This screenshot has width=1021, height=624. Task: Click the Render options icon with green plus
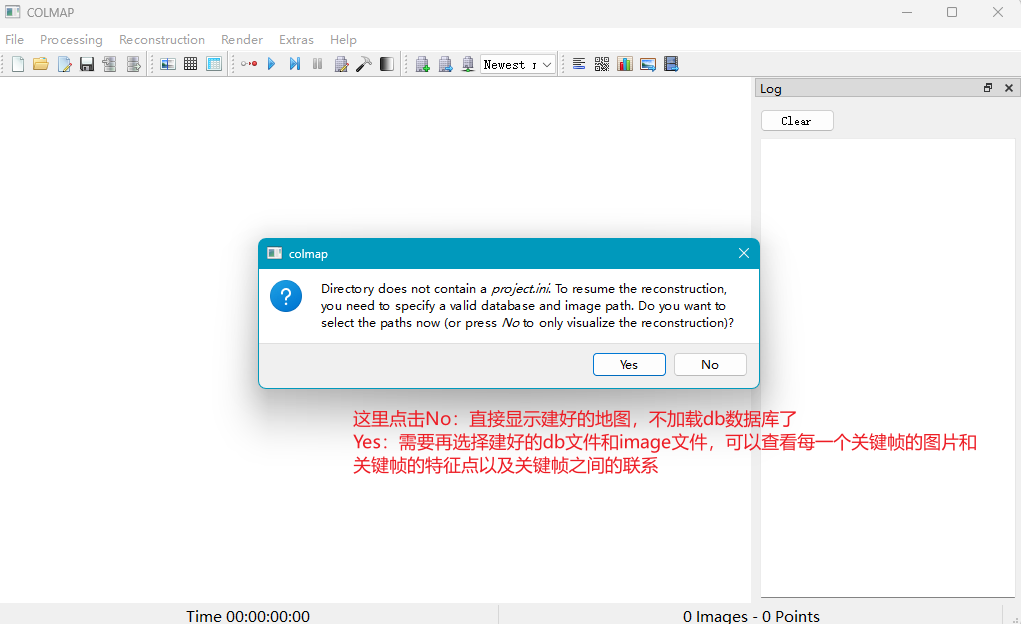tap(423, 64)
